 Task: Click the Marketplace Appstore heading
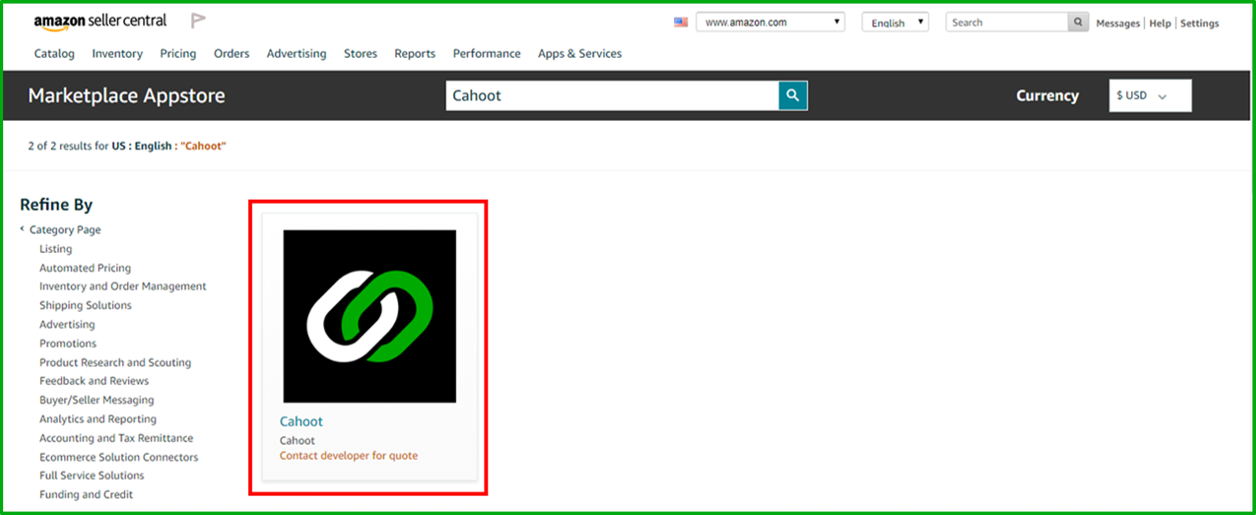pos(126,96)
